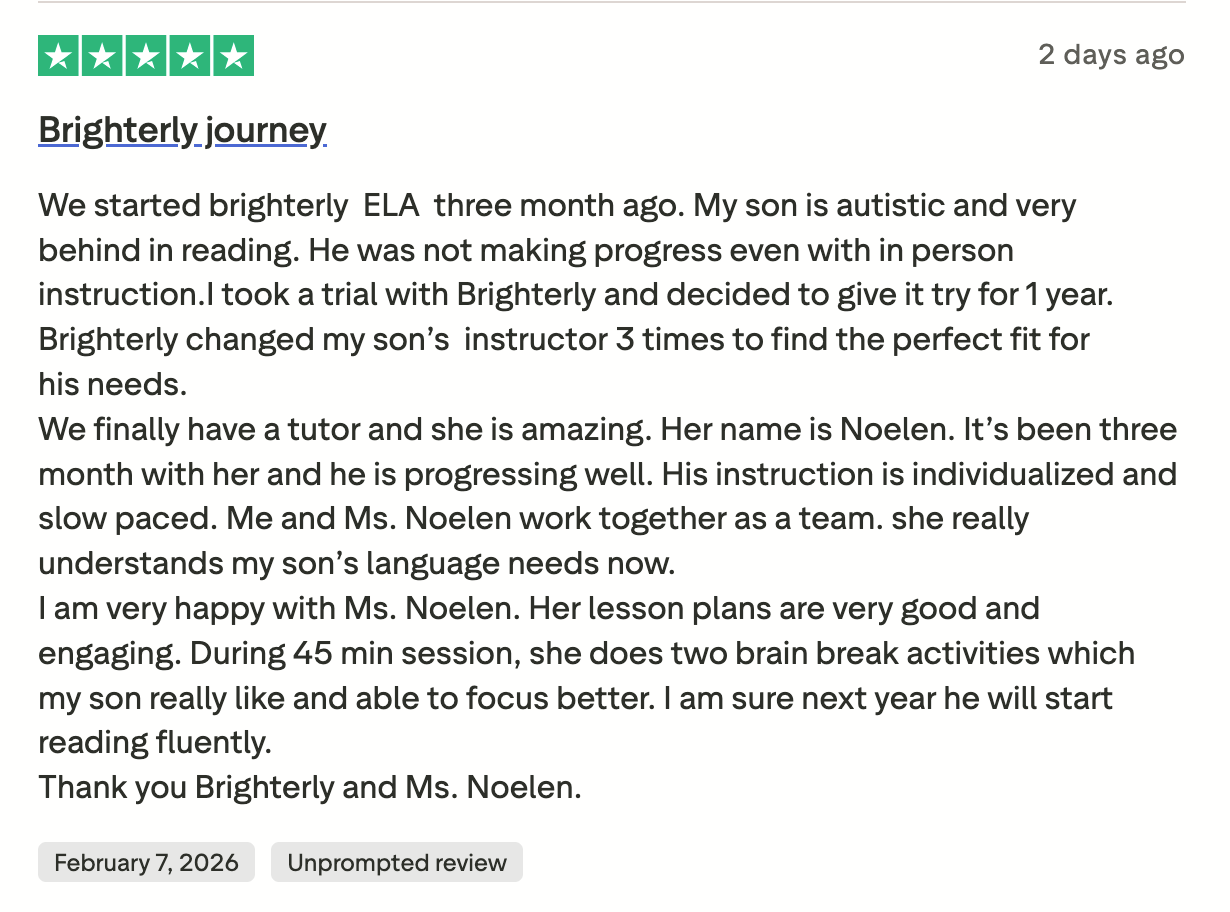
Task: Click the "February 7, 2026" date badge
Action: click(146, 862)
